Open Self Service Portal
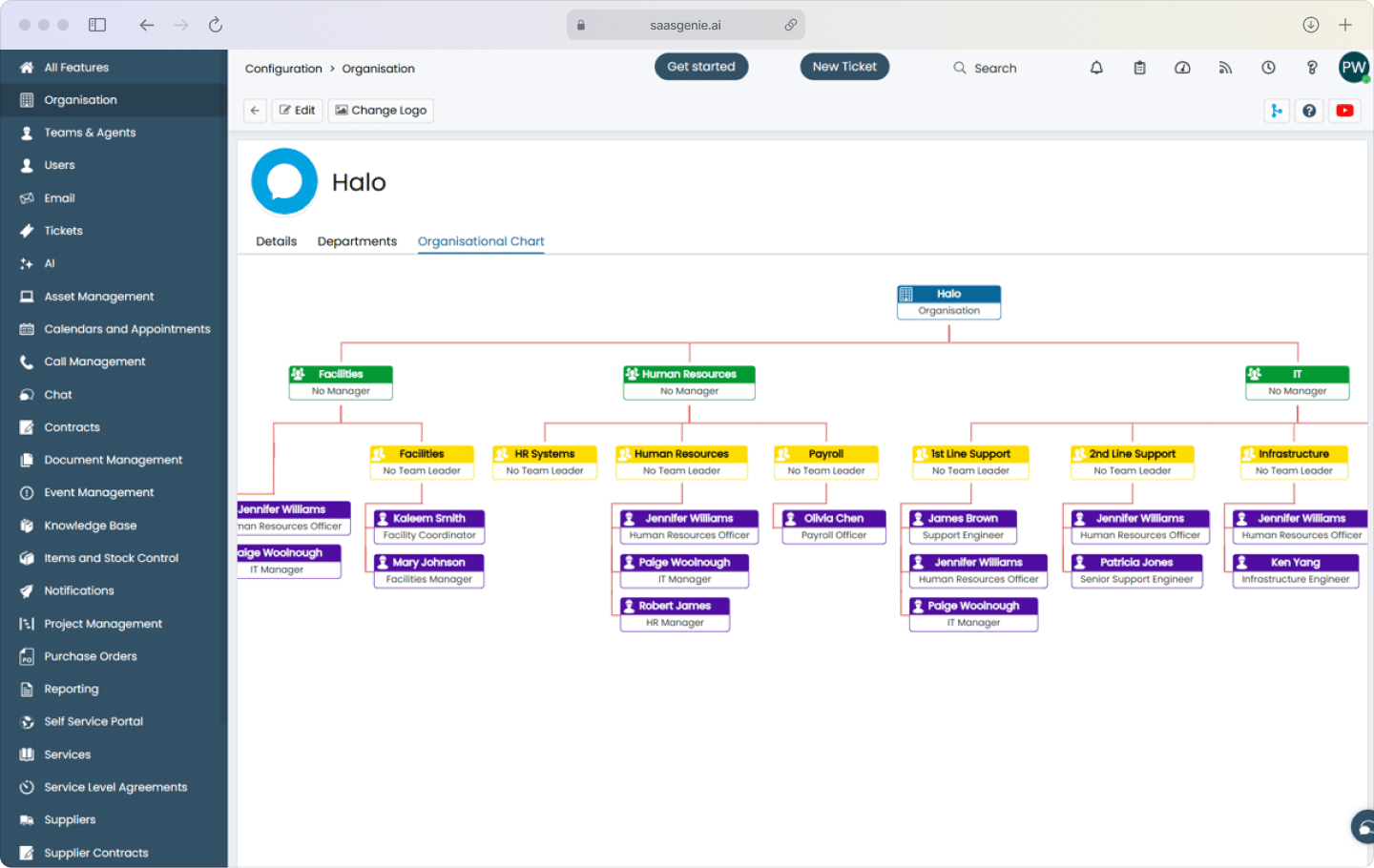 click(x=114, y=721)
